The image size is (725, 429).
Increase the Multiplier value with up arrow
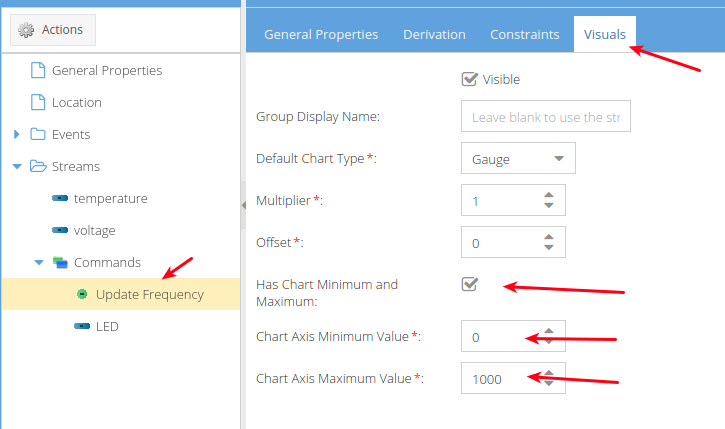point(548,194)
